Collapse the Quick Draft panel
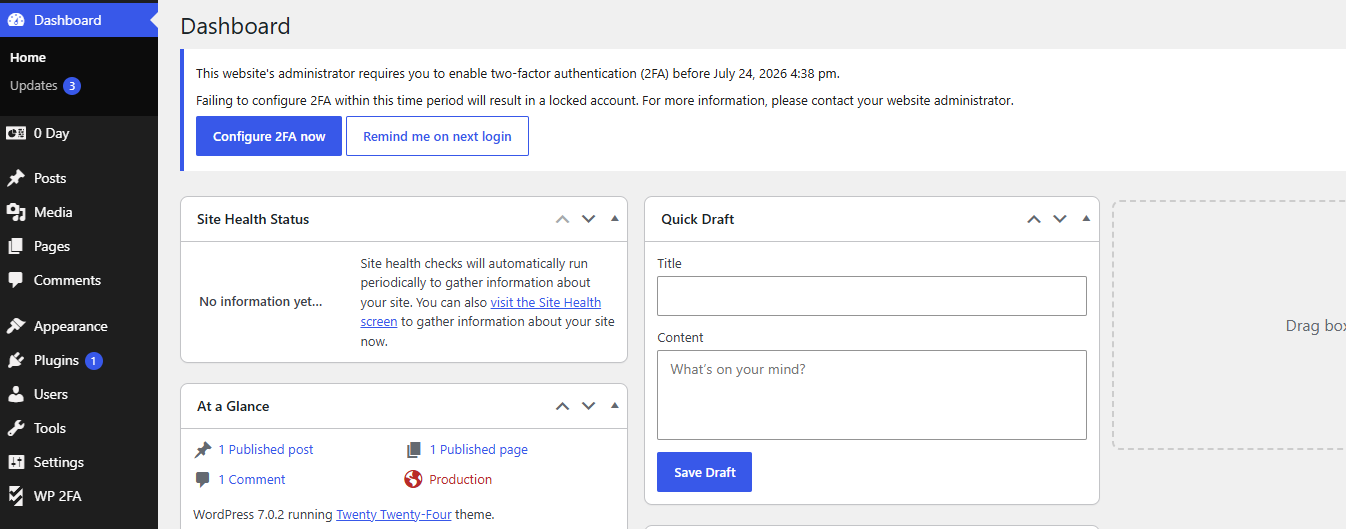The width and height of the screenshot is (1346, 529). [x=1086, y=219]
